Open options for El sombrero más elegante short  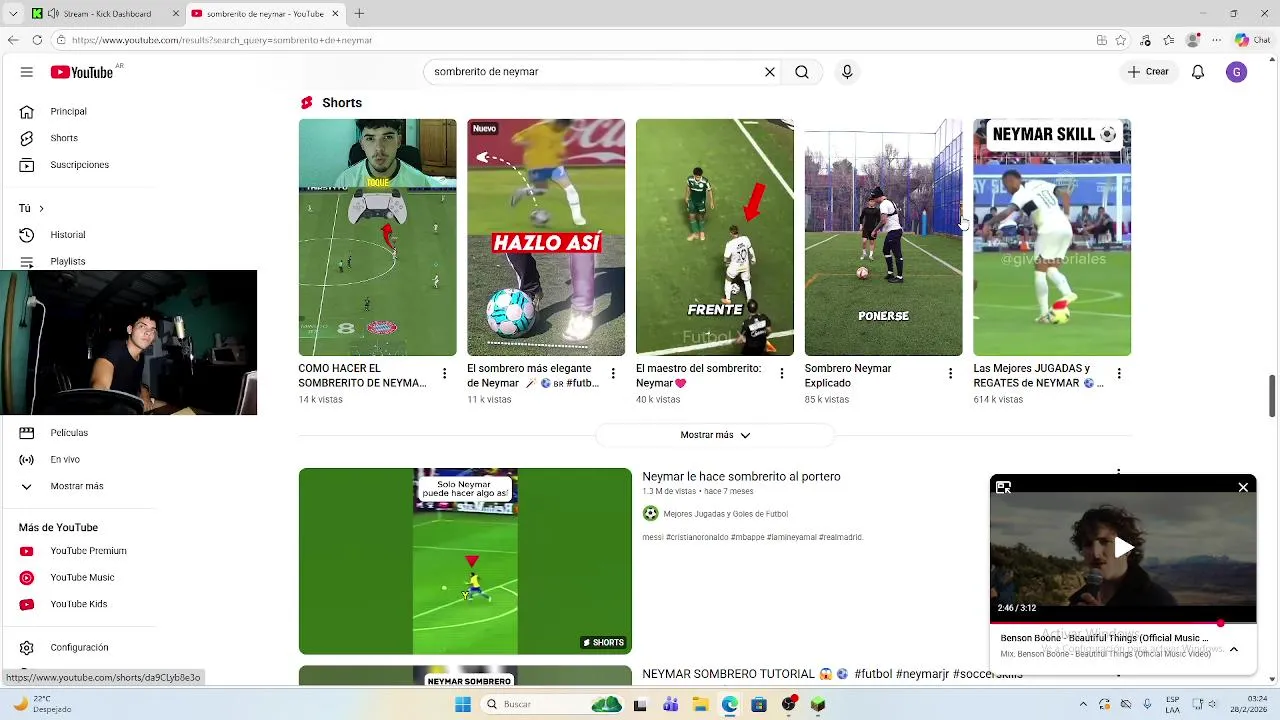(613, 374)
